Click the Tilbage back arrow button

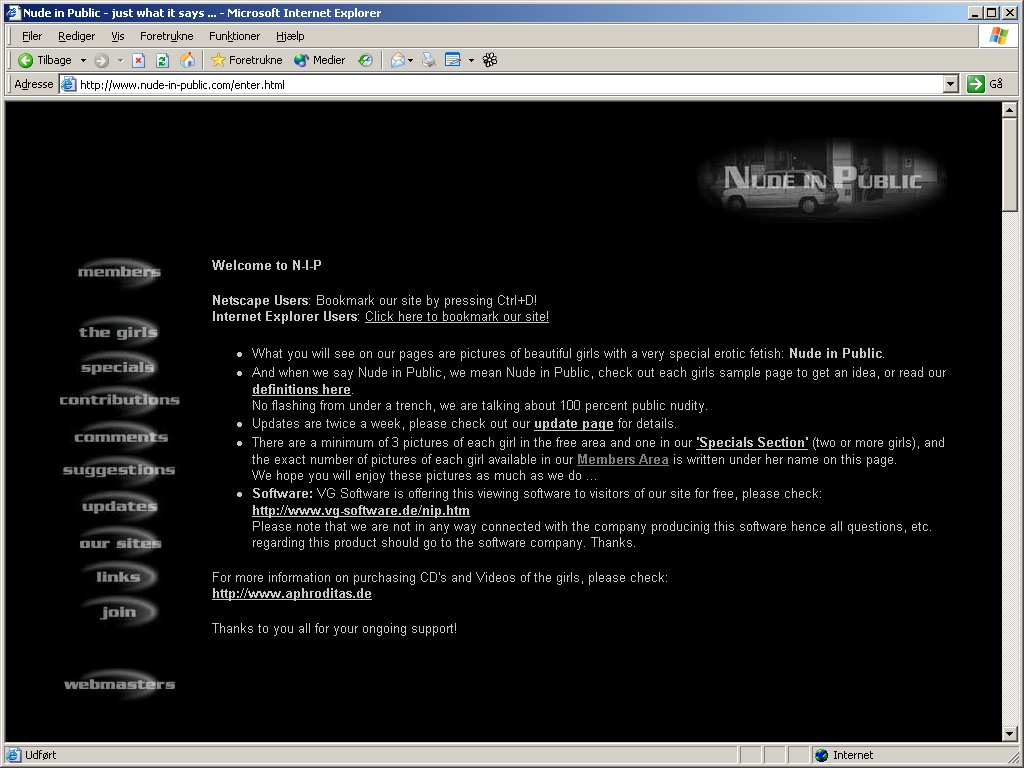[44, 60]
